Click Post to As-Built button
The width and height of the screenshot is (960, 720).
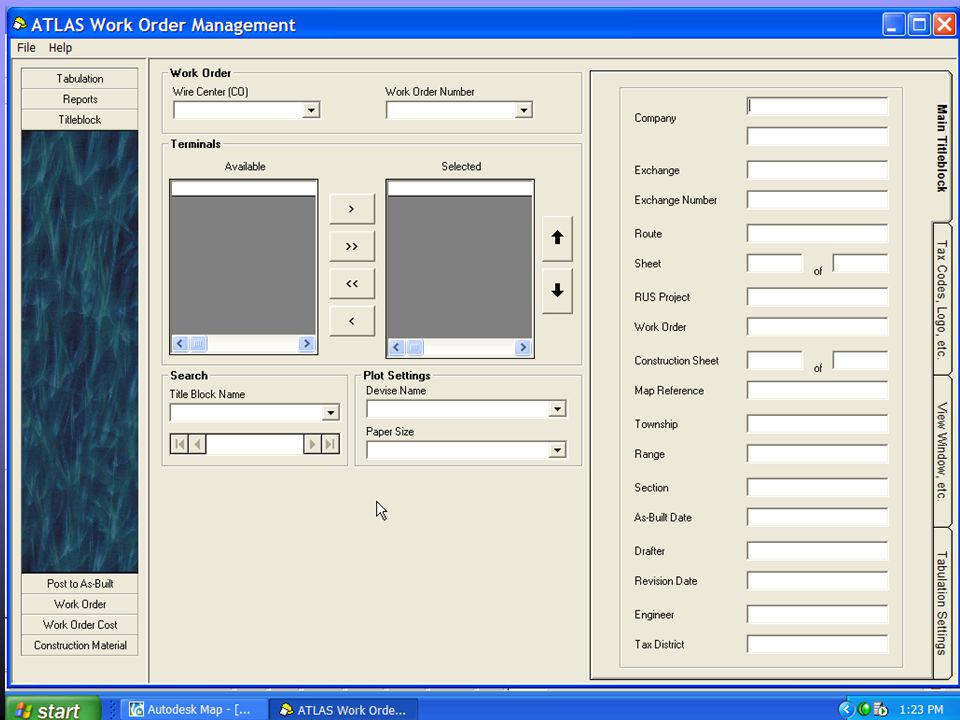[80, 583]
